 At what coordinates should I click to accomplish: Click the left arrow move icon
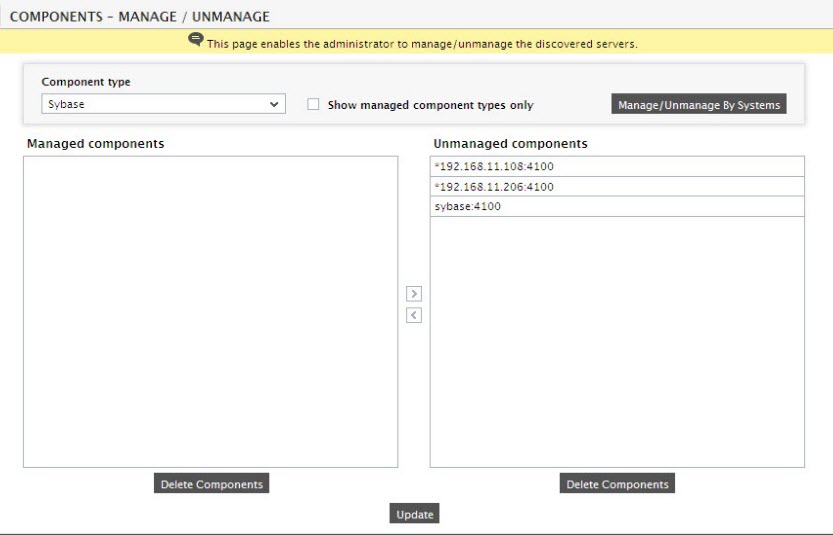(x=414, y=316)
